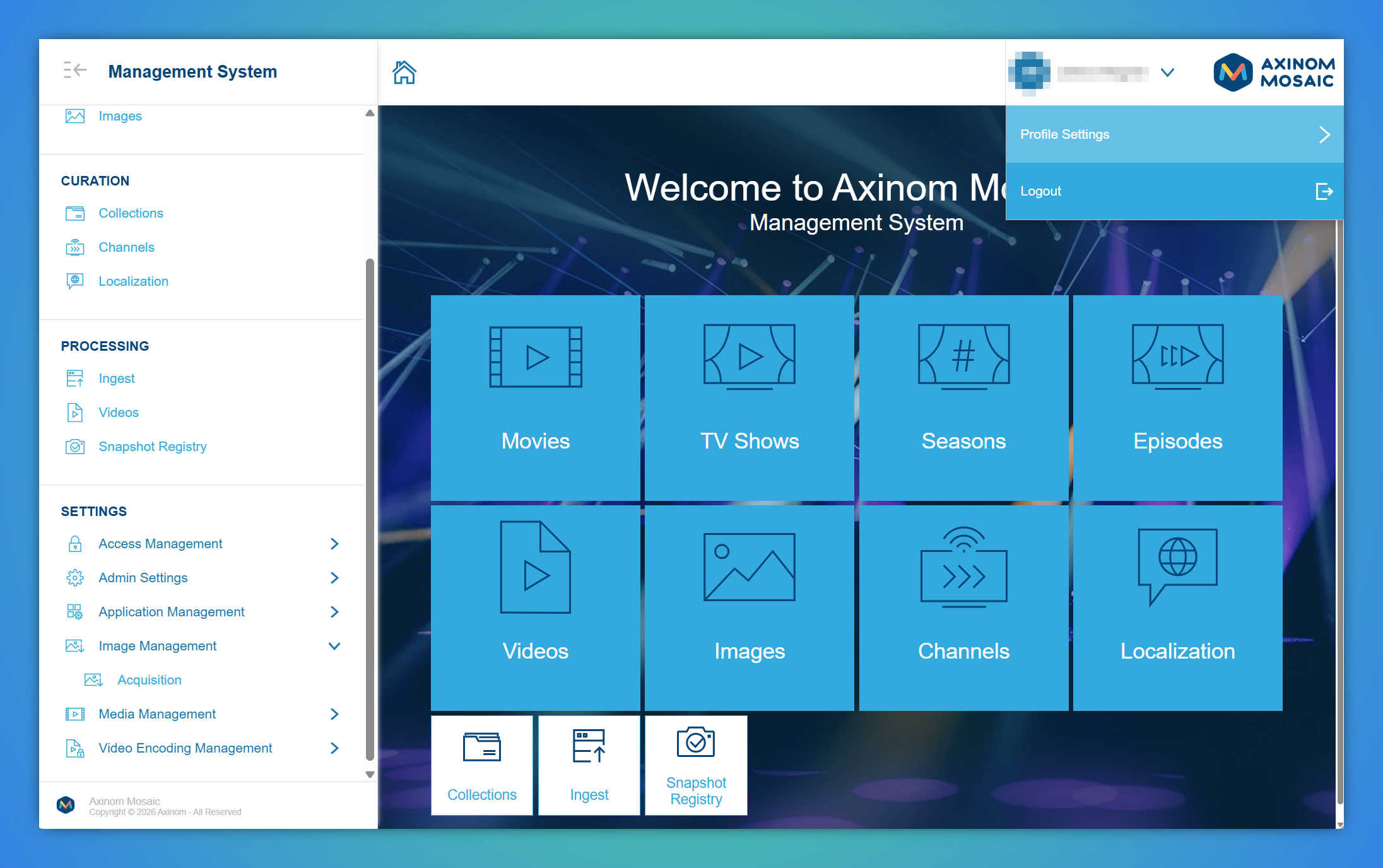Viewport: 1383px width, 868px height.
Task: Expand the Video Encoding Management section
Action: coord(334,748)
